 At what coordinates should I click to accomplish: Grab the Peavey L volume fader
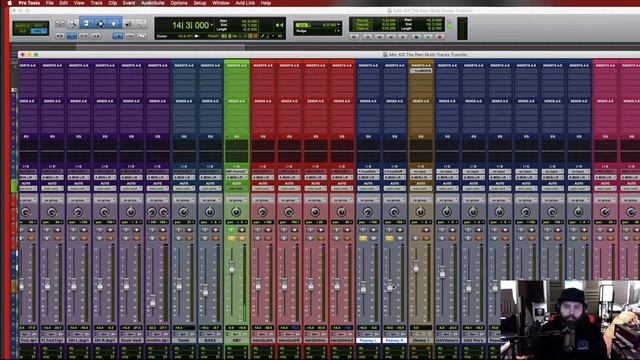[x=363, y=289]
